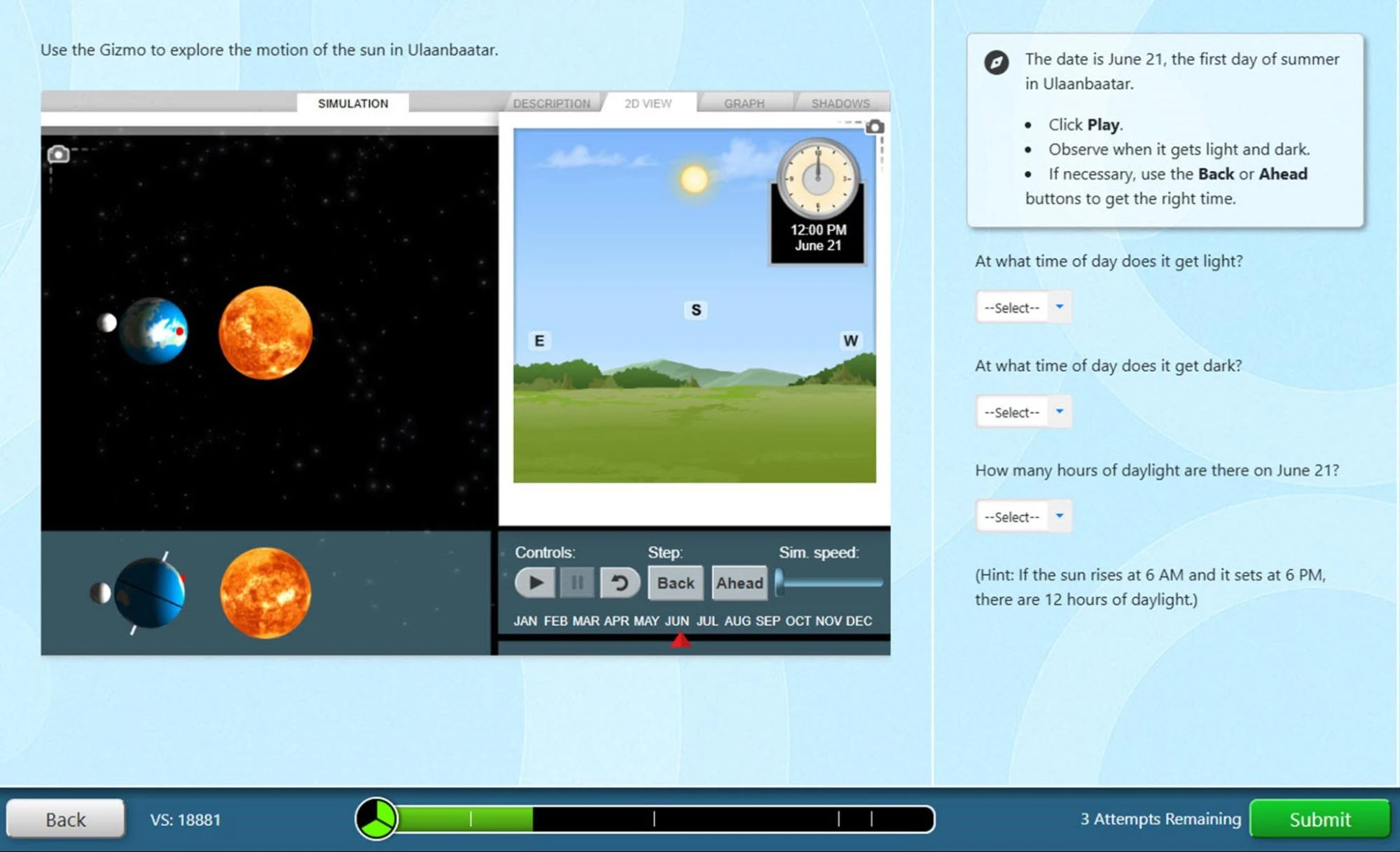Viewport: 1400px width, 852px height.
Task: Click the arrow of the get dark select
Action: [1060, 411]
